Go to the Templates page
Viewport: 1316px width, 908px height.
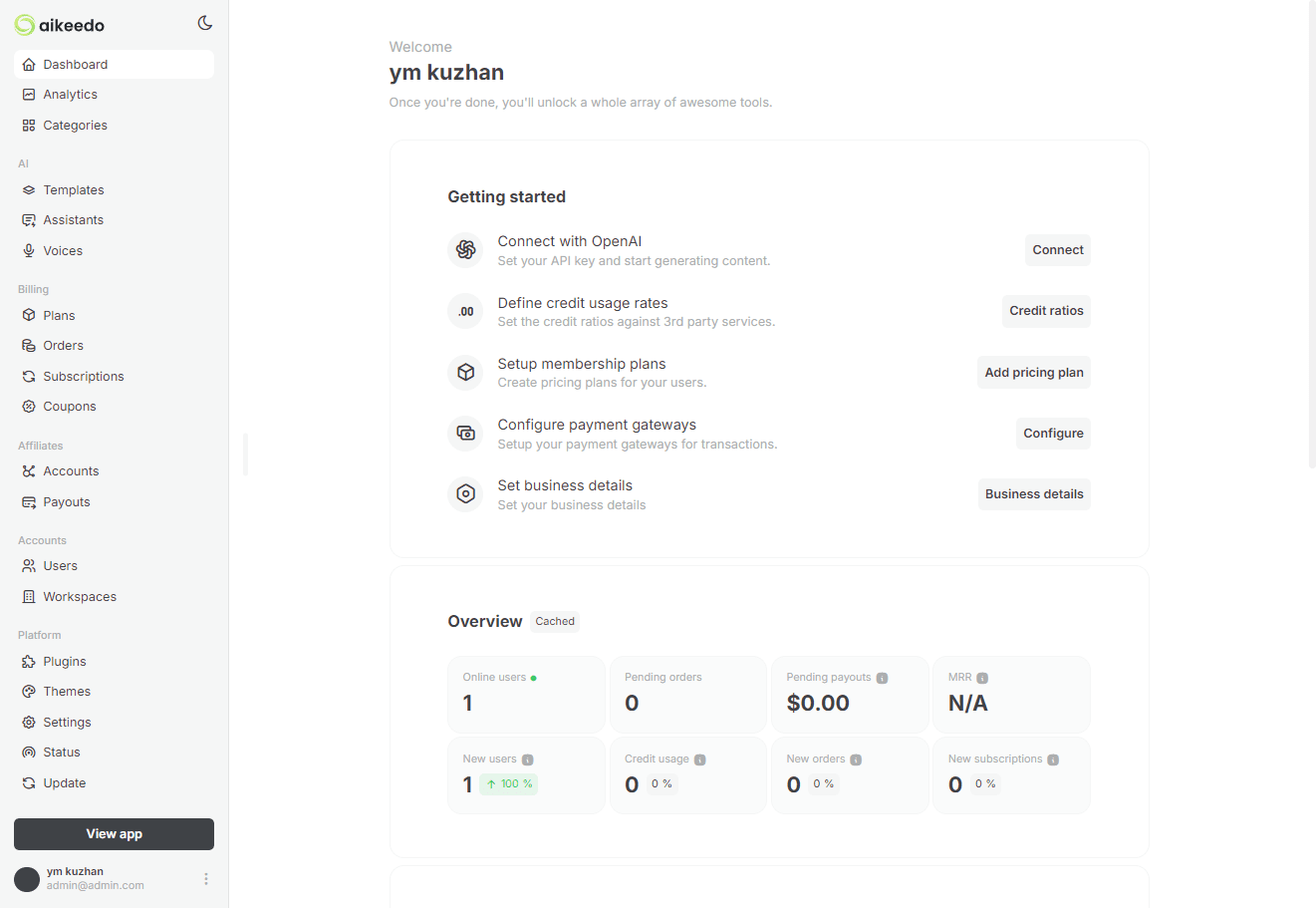coord(73,190)
